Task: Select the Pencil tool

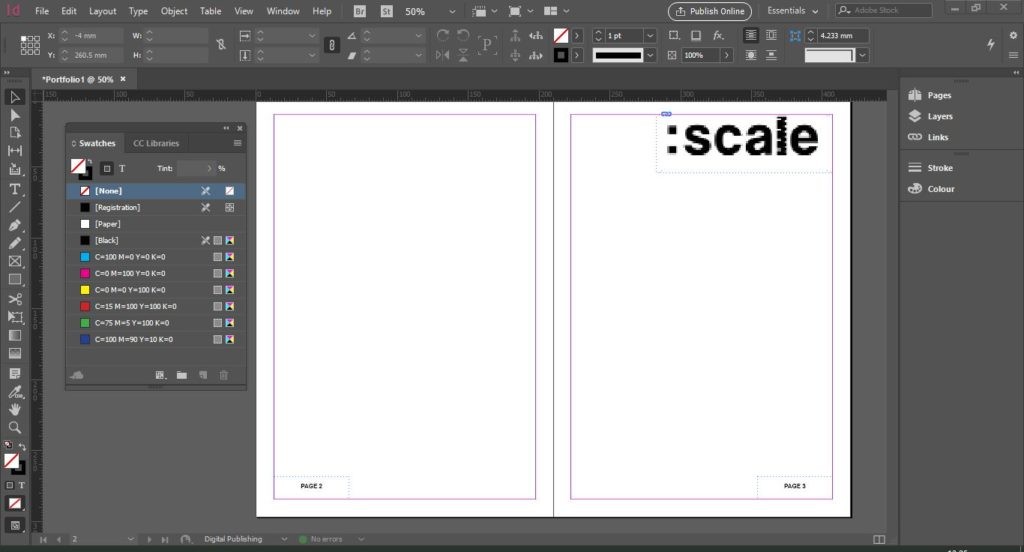Action: 15,243
